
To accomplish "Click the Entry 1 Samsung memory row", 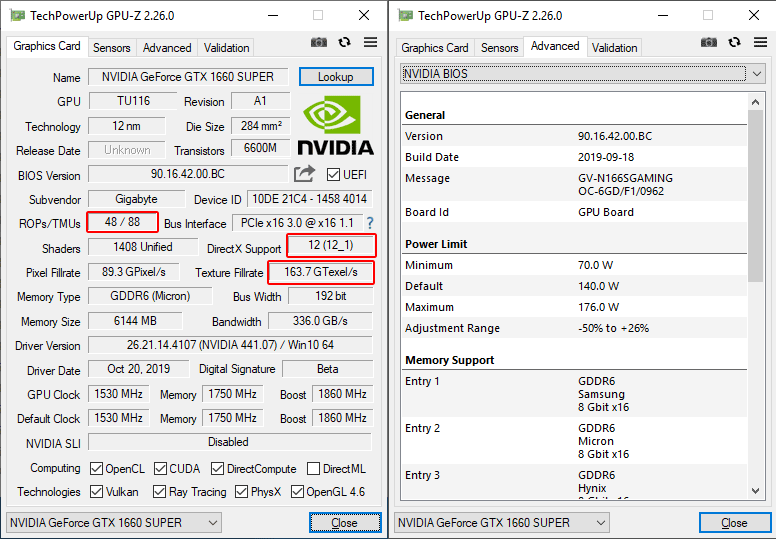I will (574, 394).
